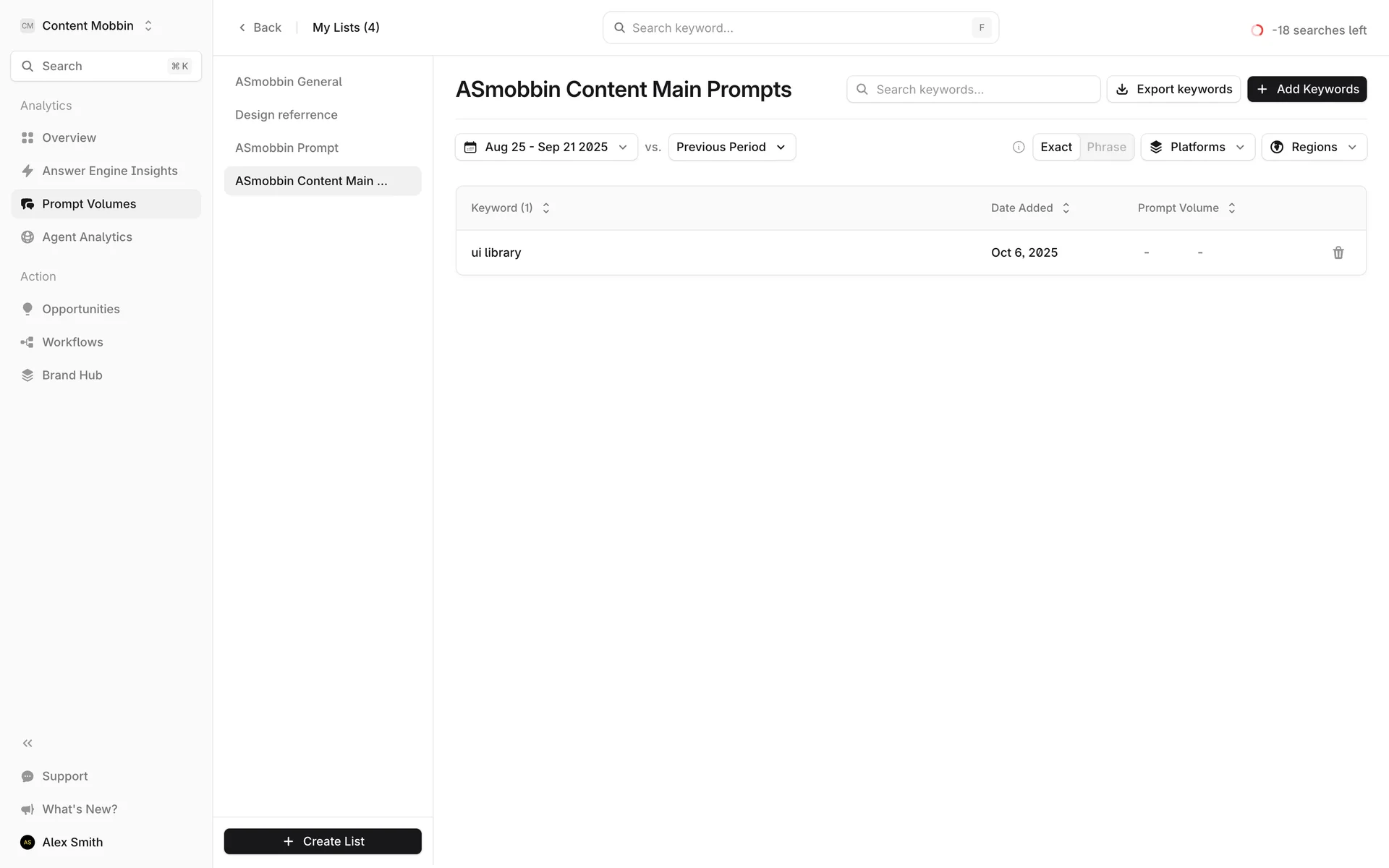The height and width of the screenshot is (868, 1389).
Task: Click the info icon next to Exact
Action: [x=1019, y=148]
